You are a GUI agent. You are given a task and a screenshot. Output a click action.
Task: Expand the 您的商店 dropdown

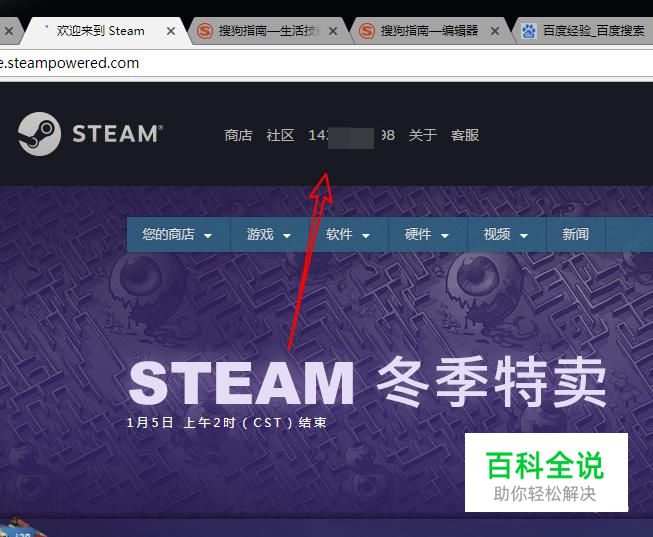(178, 235)
